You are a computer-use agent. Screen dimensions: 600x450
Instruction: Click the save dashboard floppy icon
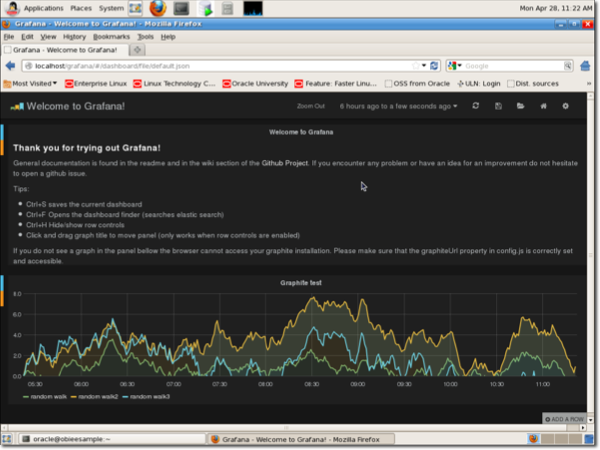(x=498, y=106)
